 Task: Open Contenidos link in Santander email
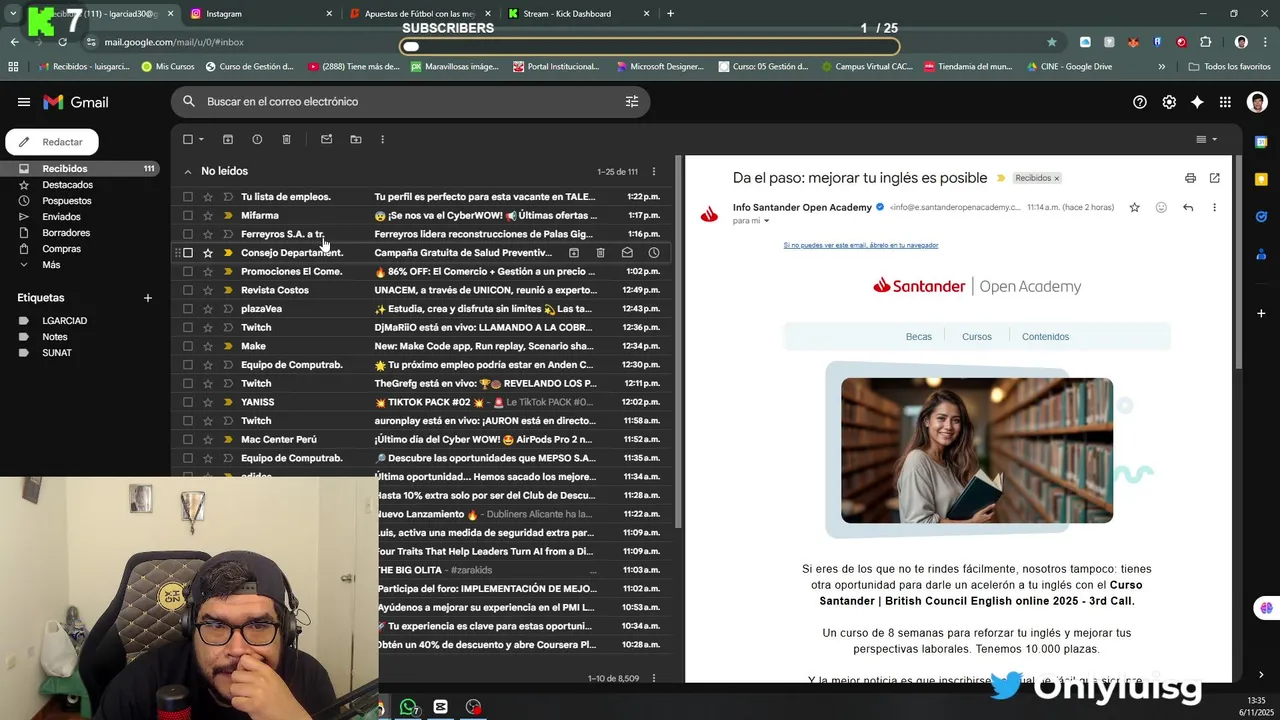pos(1045,337)
